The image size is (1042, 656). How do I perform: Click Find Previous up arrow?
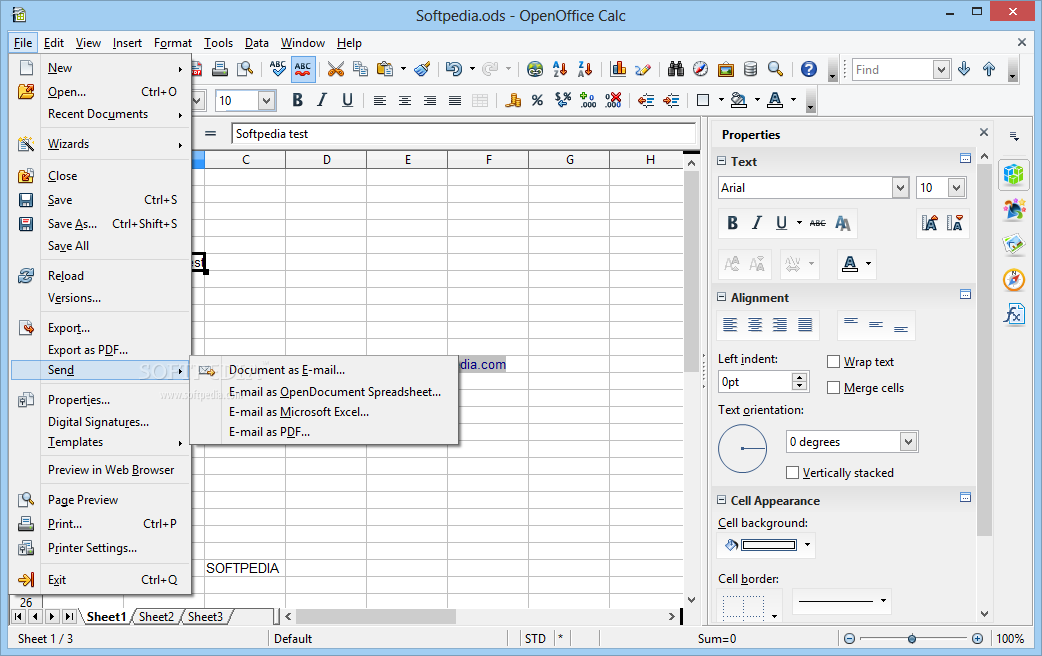tap(989, 69)
